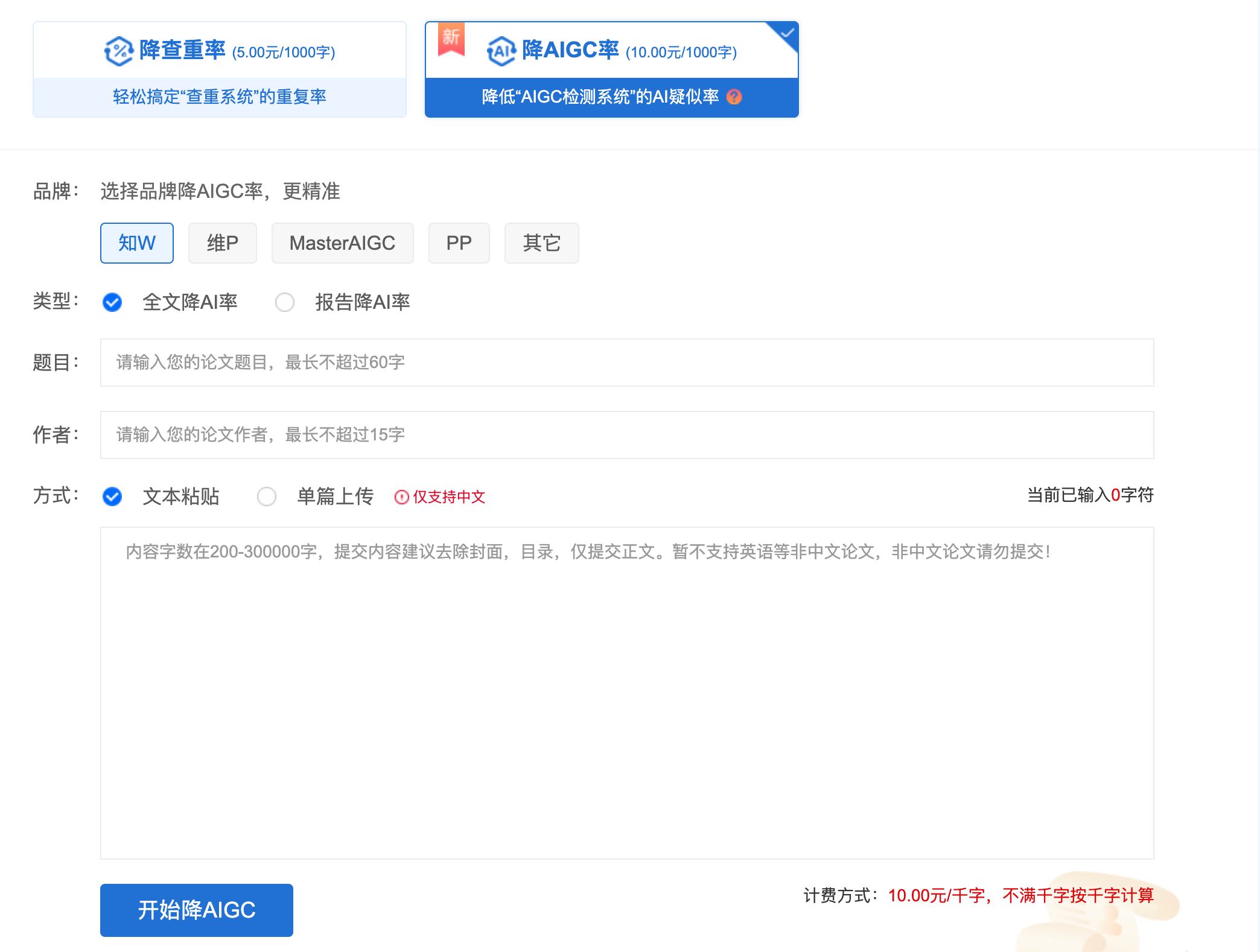
Task: Select the 报告降AI率 radio button
Action: tap(285, 302)
